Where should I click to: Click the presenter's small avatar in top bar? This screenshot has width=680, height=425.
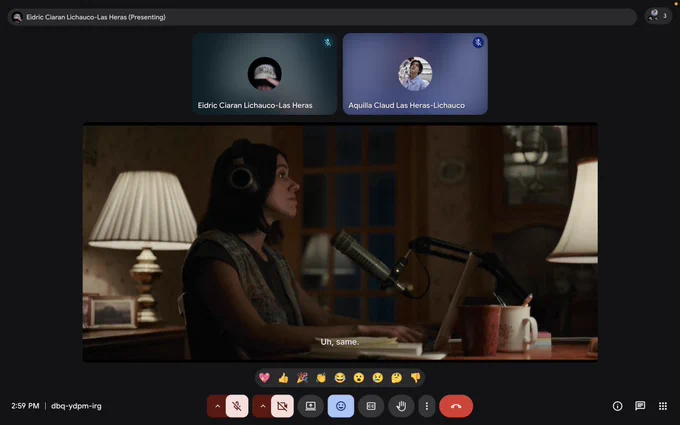click(17, 17)
